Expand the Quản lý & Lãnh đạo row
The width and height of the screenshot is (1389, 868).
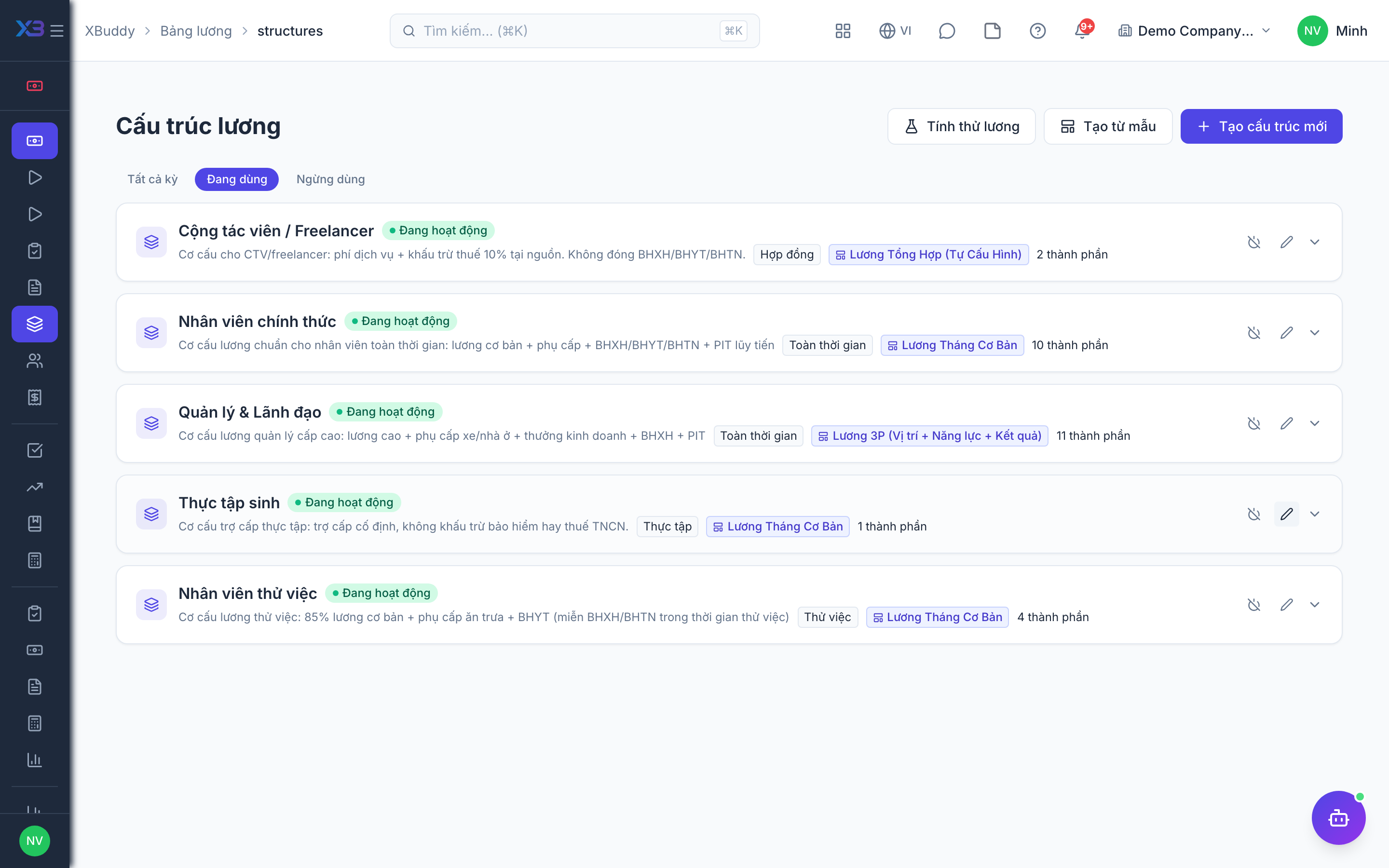click(x=1314, y=424)
